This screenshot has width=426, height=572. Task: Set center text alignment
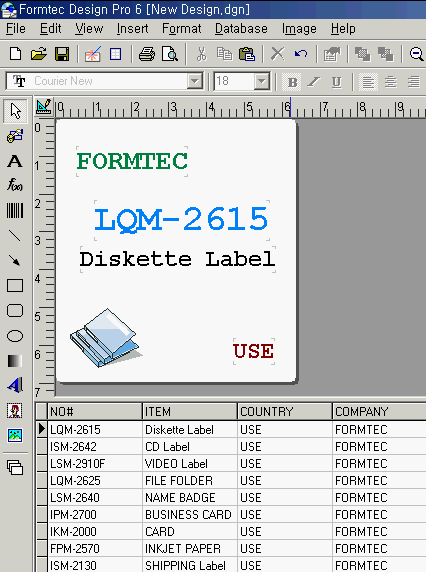(391, 82)
